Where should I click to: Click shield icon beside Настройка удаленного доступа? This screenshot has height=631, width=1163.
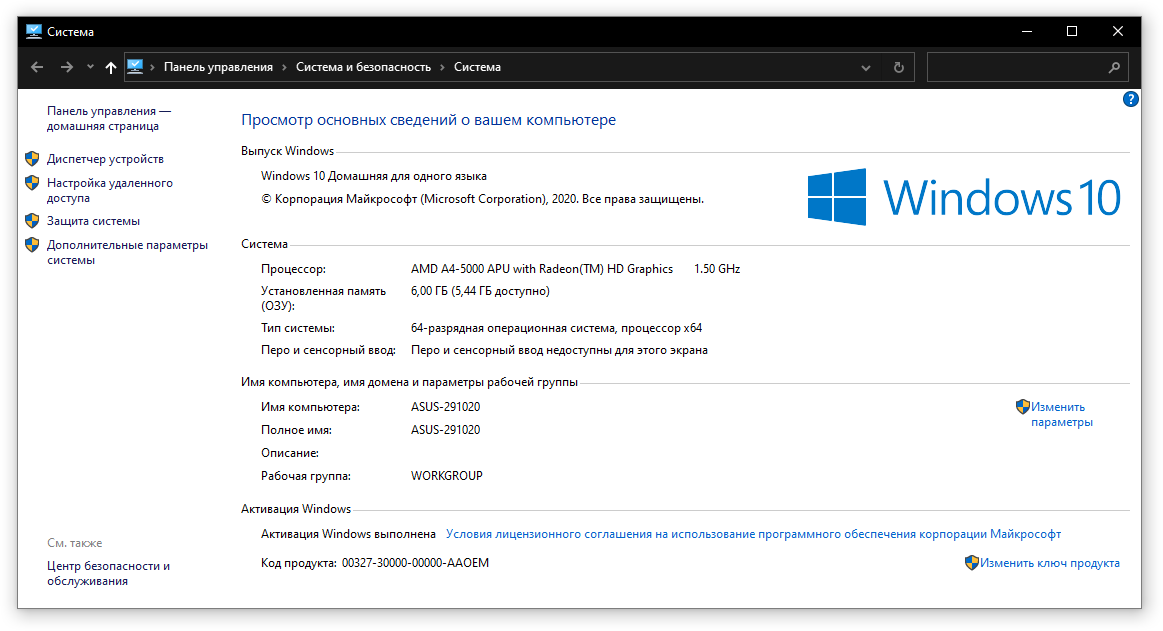pyautogui.click(x=32, y=182)
